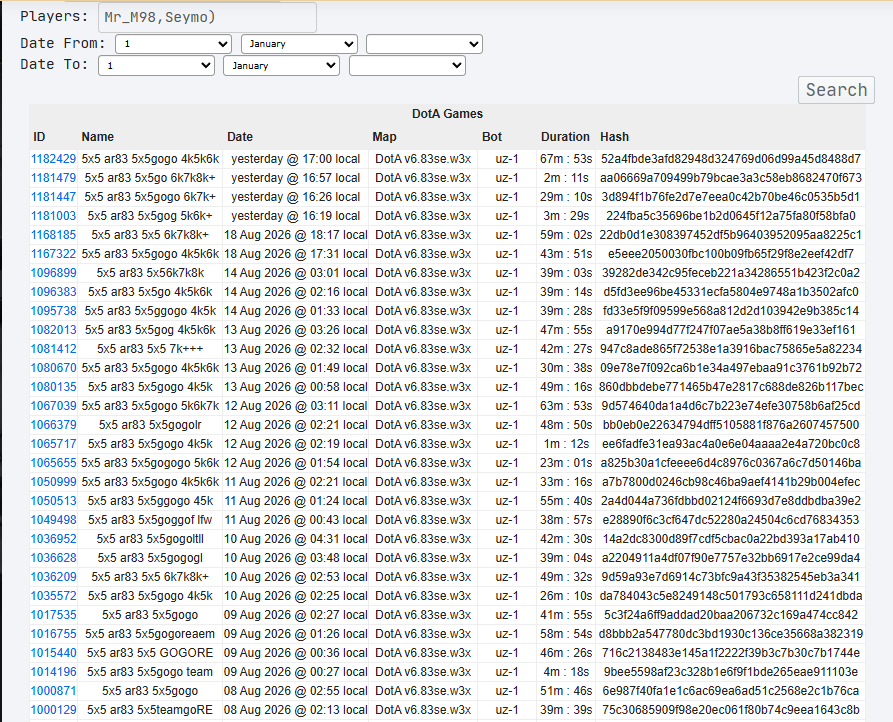Open the Date To day dropdown

(x=156, y=65)
